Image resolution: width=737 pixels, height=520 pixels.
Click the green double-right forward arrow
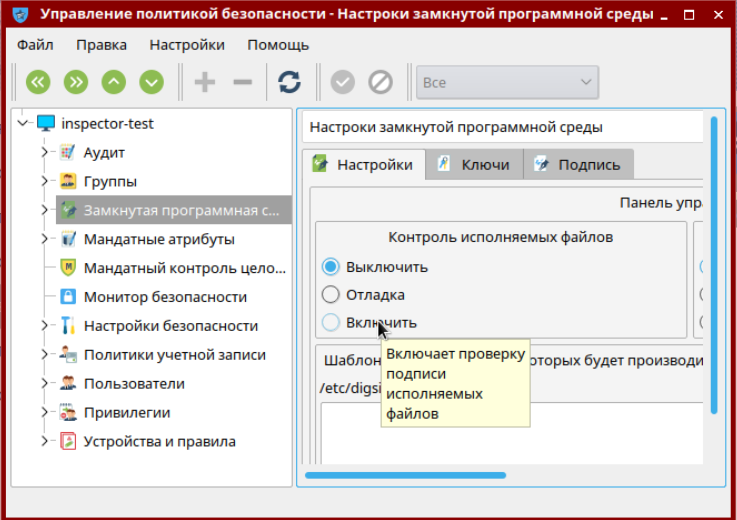[76, 82]
